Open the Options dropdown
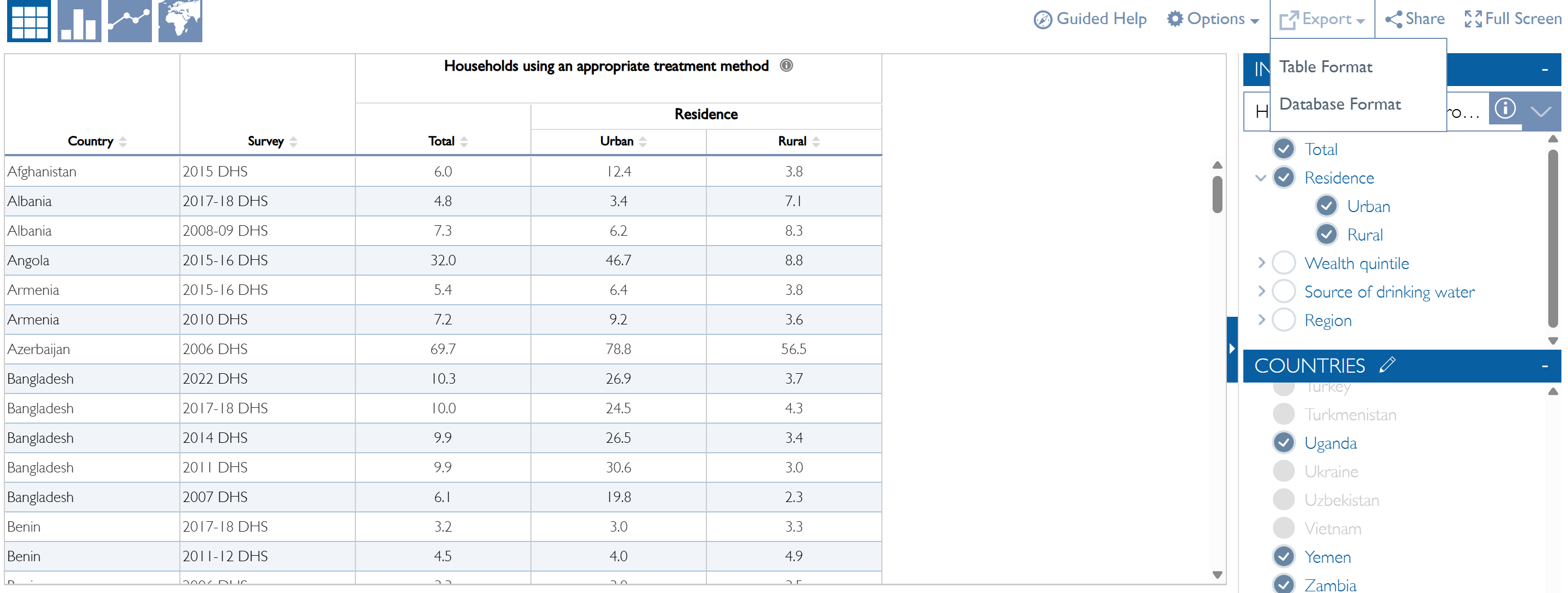 coord(1213,20)
